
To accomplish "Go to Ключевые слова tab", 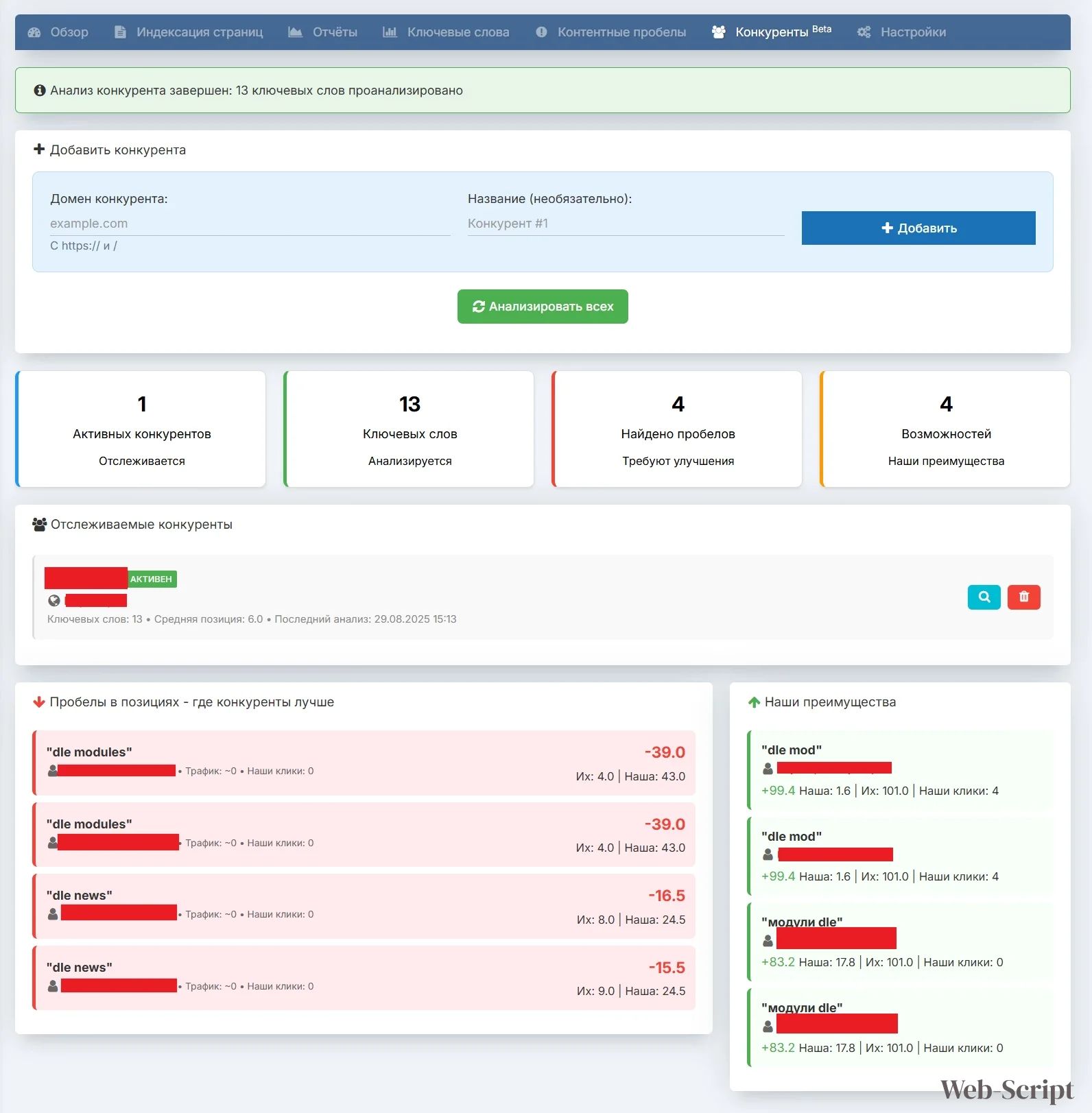I will (446, 32).
